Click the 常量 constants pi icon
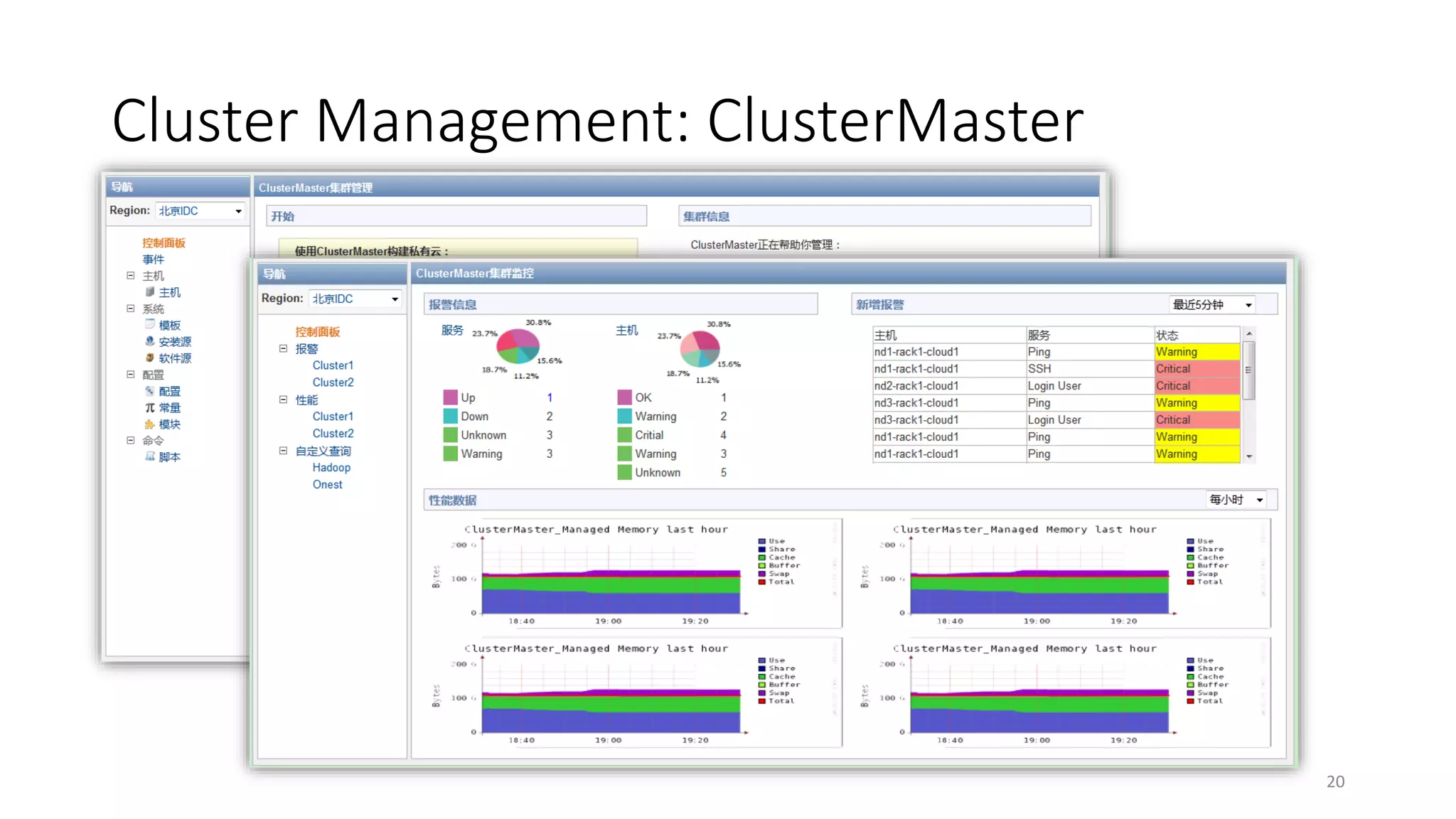Image resolution: width=1456 pixels, height=819 pixels. pyautogui.click(x=150, y=407)
